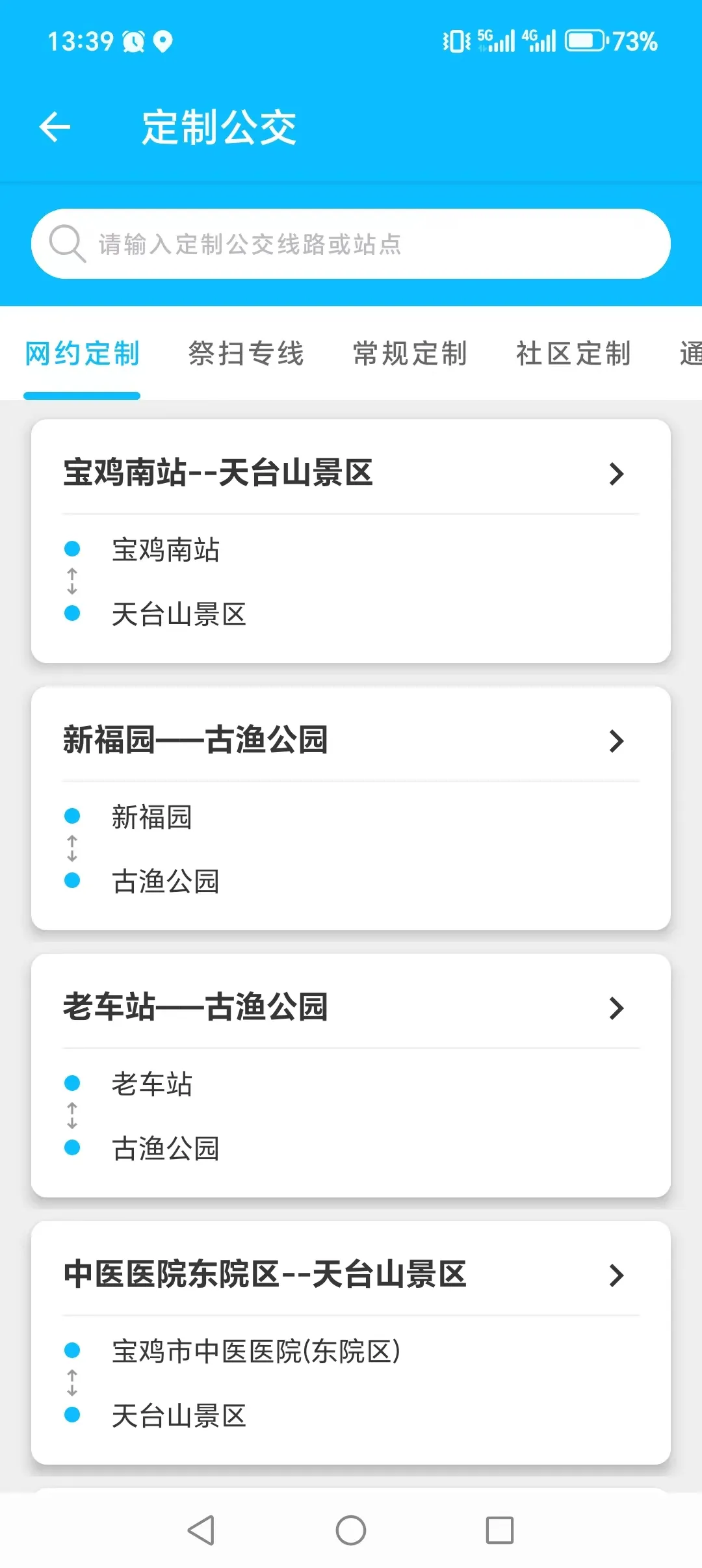The width and height of the screenshot is (702, 1568).
Task: Open recent apps with square button
Action: tap(499, 1530)
